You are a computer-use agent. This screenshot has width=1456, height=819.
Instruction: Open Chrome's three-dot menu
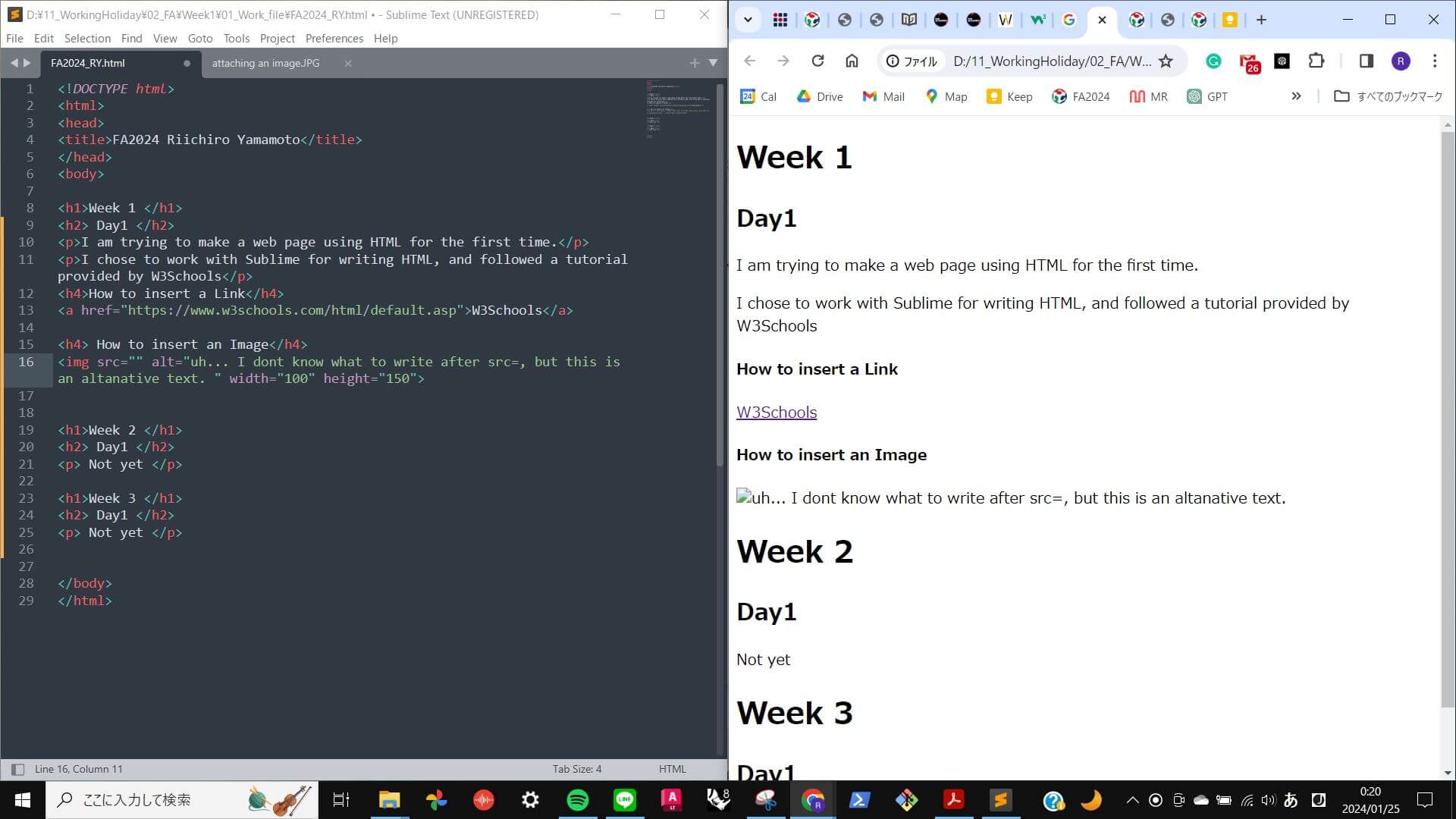pos(1435,61)
